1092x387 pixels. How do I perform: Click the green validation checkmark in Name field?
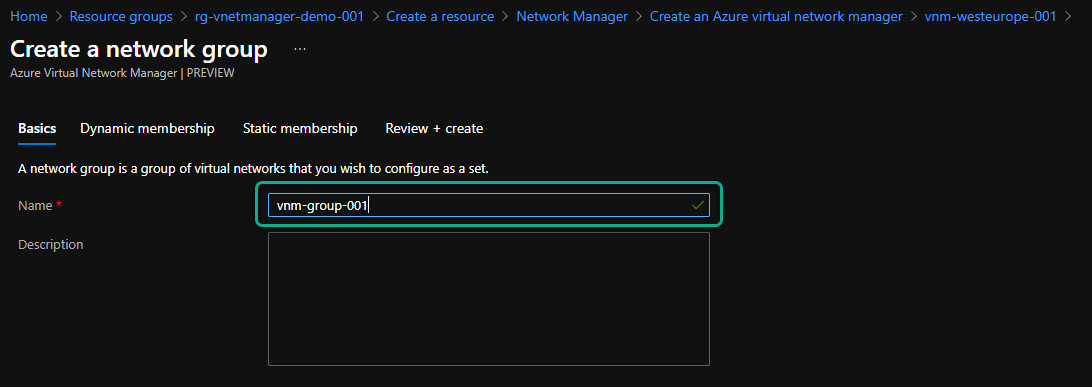[x=697, y=205]
